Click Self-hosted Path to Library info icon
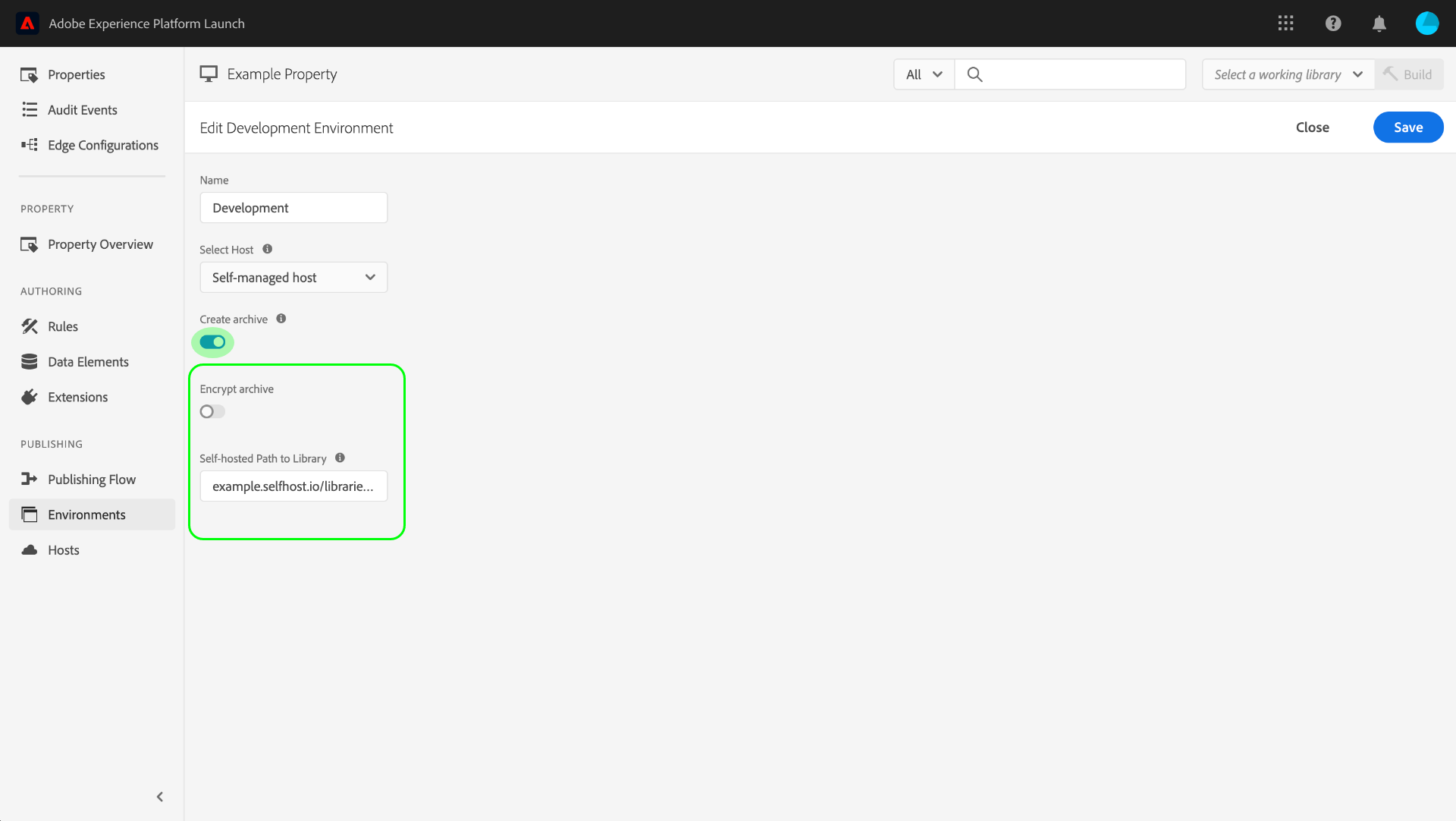This screenshot has height=821, width=1456. point(340,458)
